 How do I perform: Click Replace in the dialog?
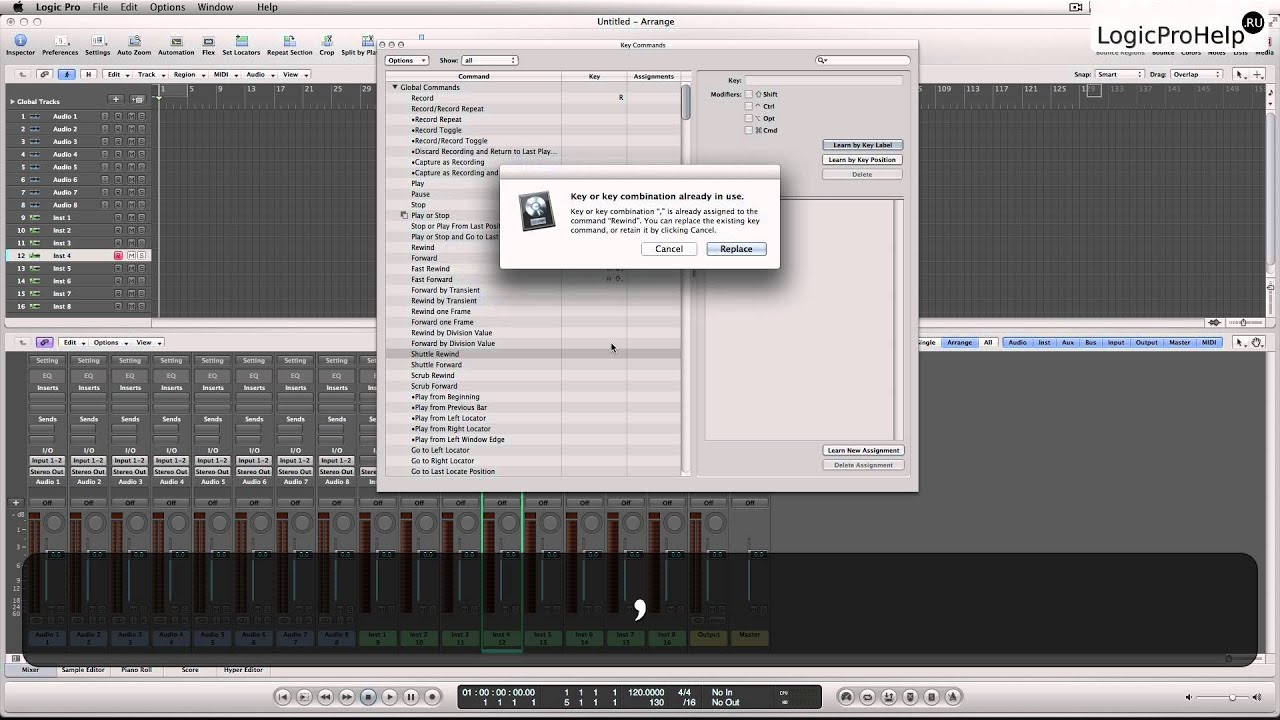coord(736,249)
